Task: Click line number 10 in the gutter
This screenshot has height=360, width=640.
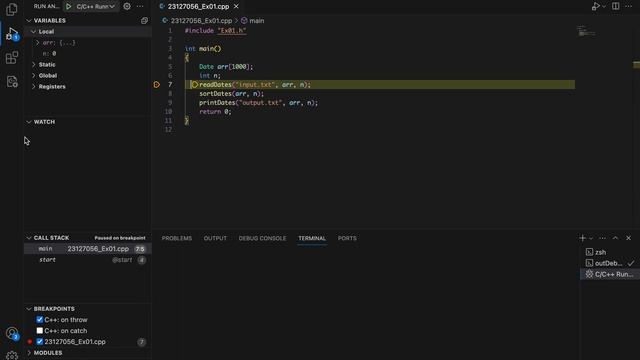Action: coord(168,111)
